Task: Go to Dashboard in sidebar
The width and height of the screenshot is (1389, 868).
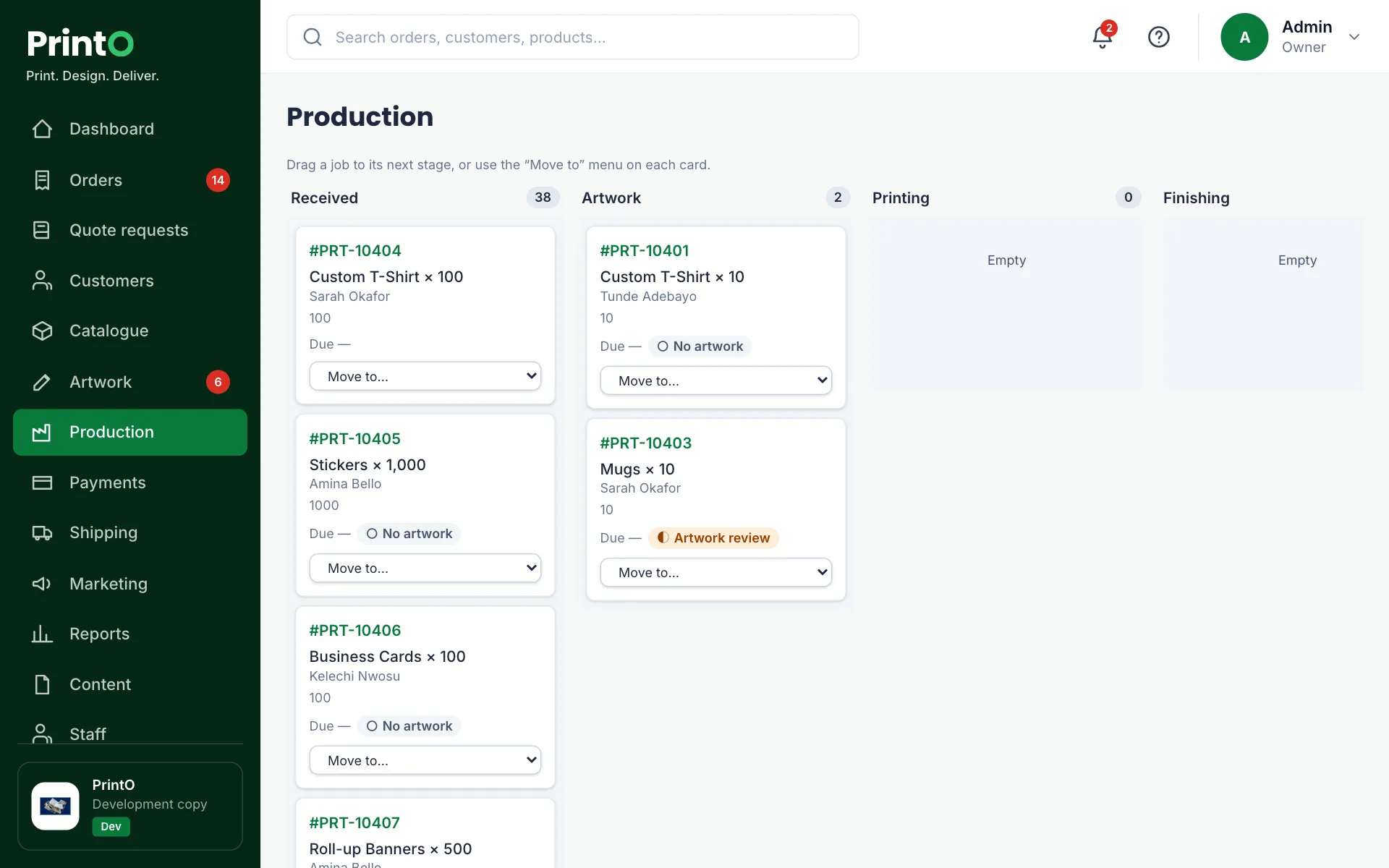Action: (130, 129)
